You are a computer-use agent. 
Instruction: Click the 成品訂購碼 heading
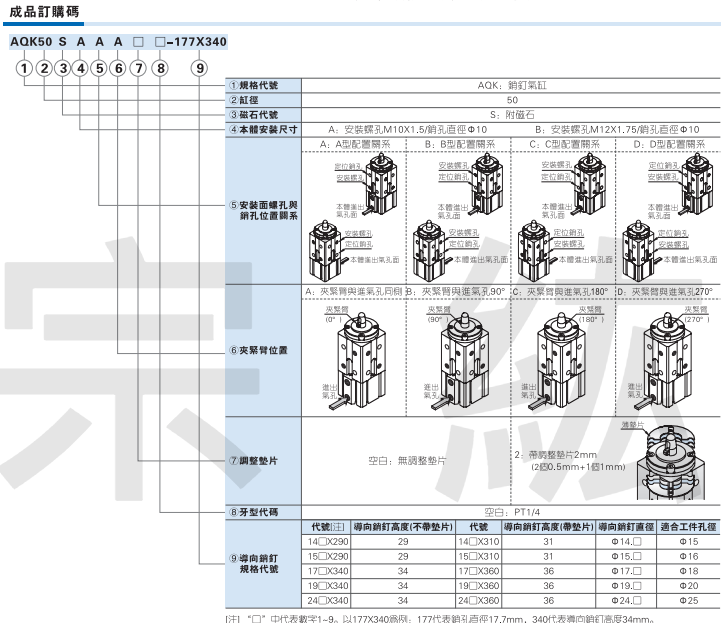coord(45,12)
